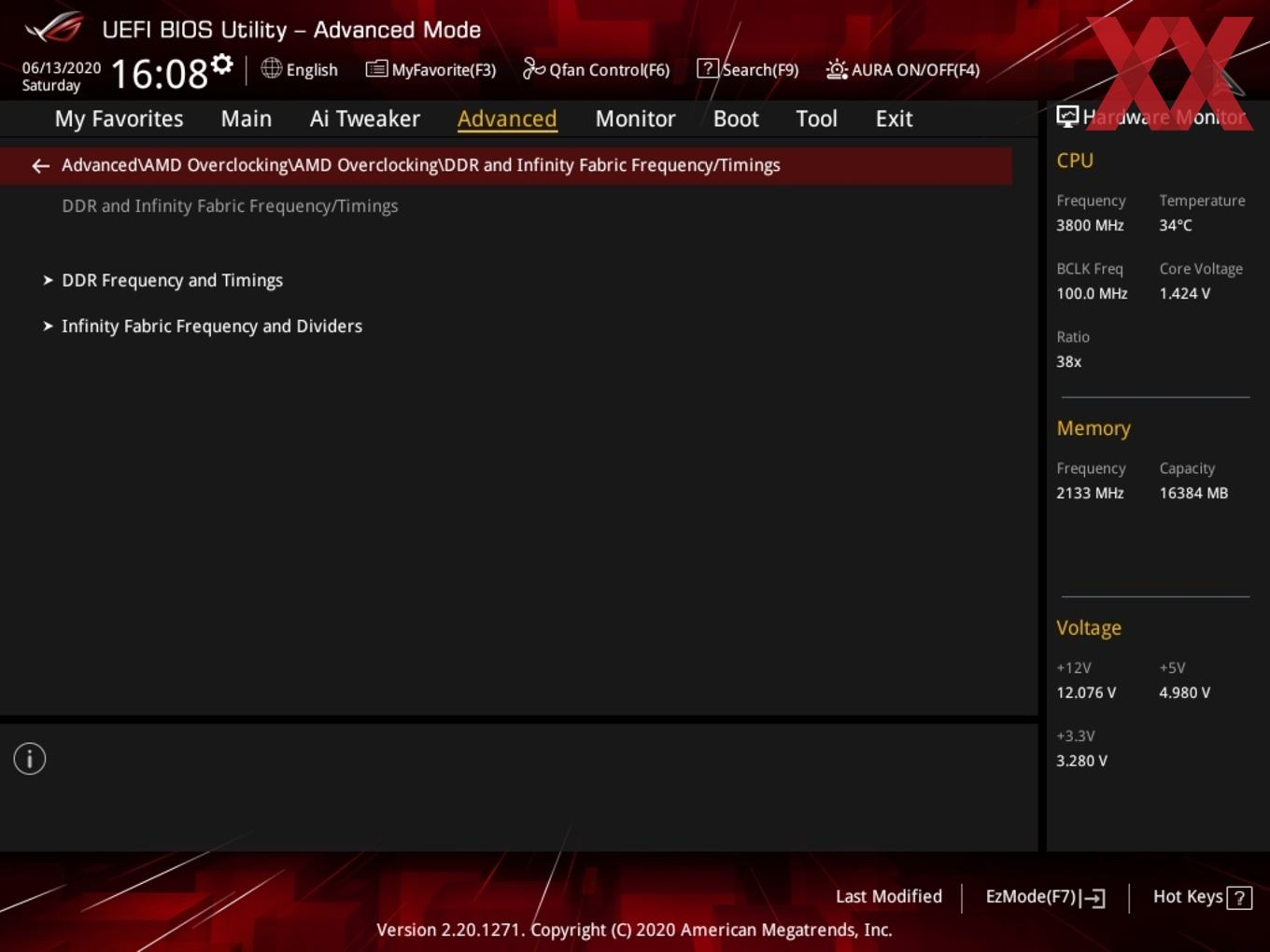This screenshot has height=952, width=1270.
Task: Click the 06/13/2020 date
Action: 62,68
